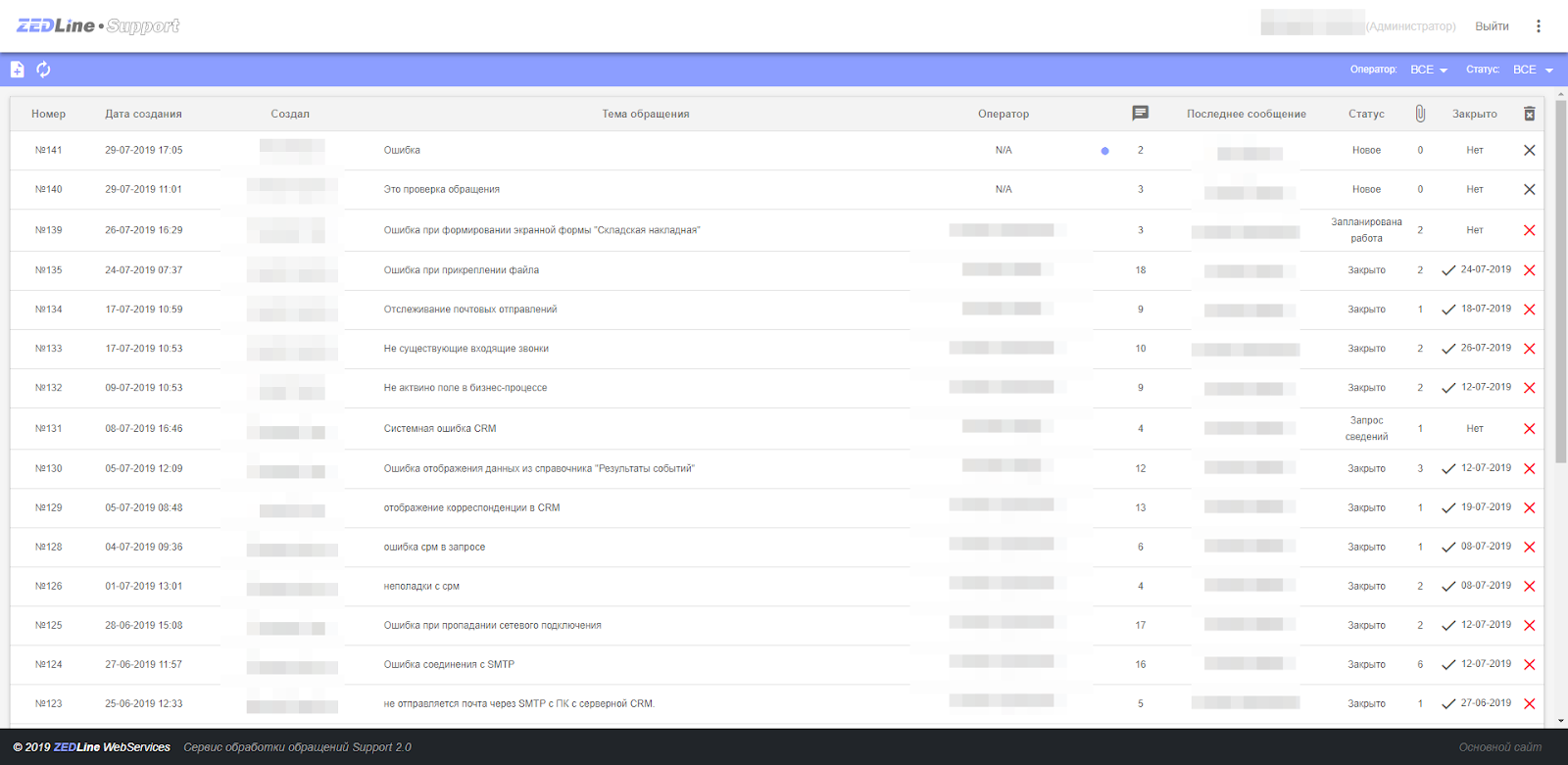
Task: Click the closed checkmark for ticket №135
Action: point(1448,270)
